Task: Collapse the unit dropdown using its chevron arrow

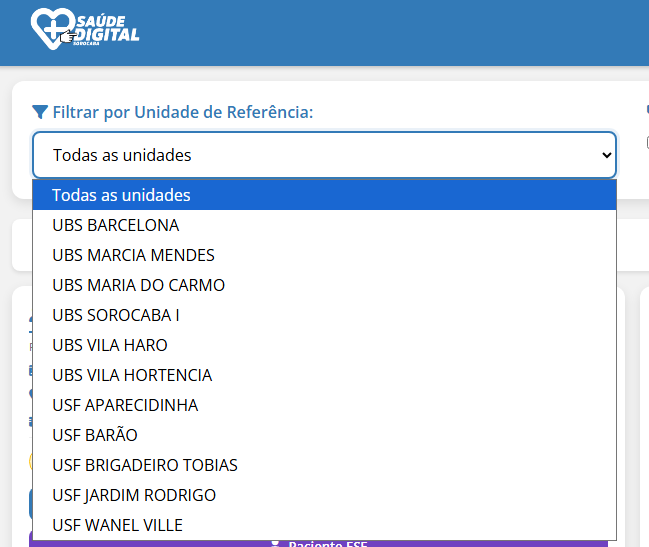Action: [x=605, y=155]
